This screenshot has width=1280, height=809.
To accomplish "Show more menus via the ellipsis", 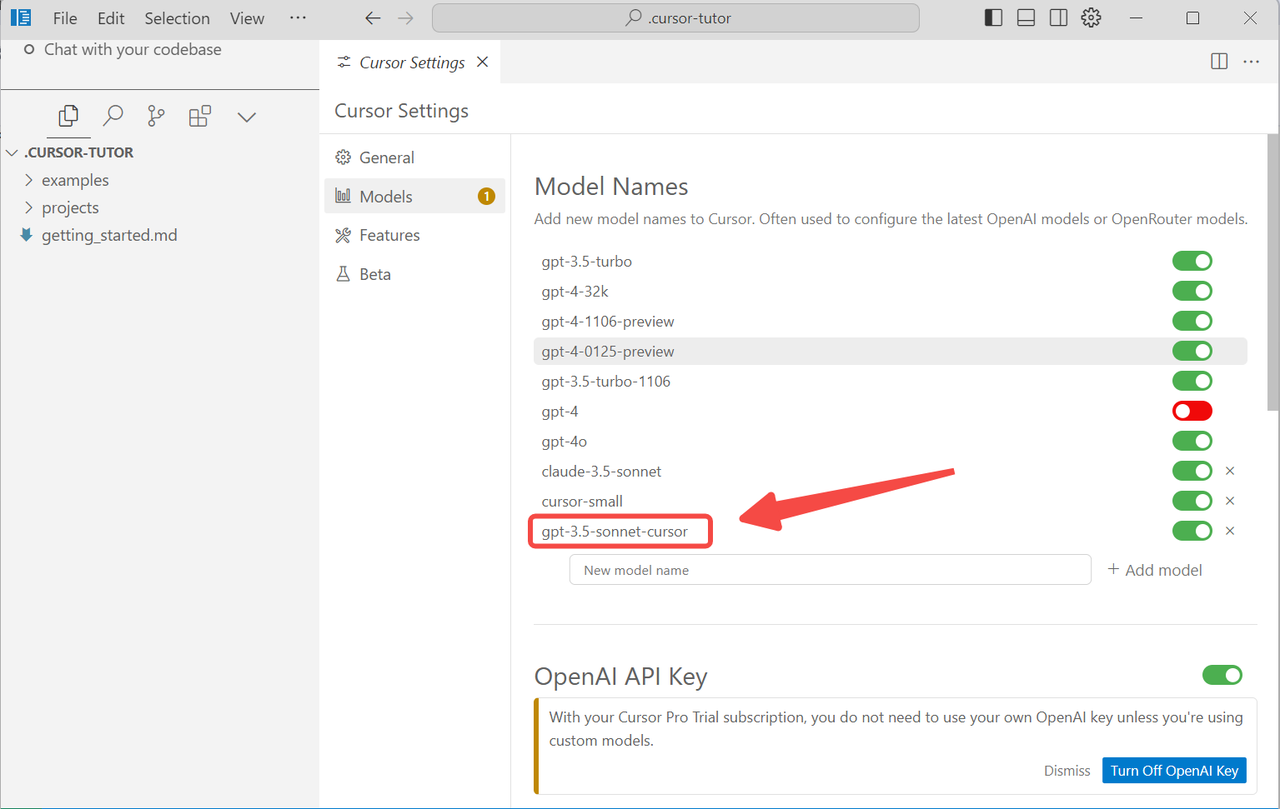I will click(298, 18).
